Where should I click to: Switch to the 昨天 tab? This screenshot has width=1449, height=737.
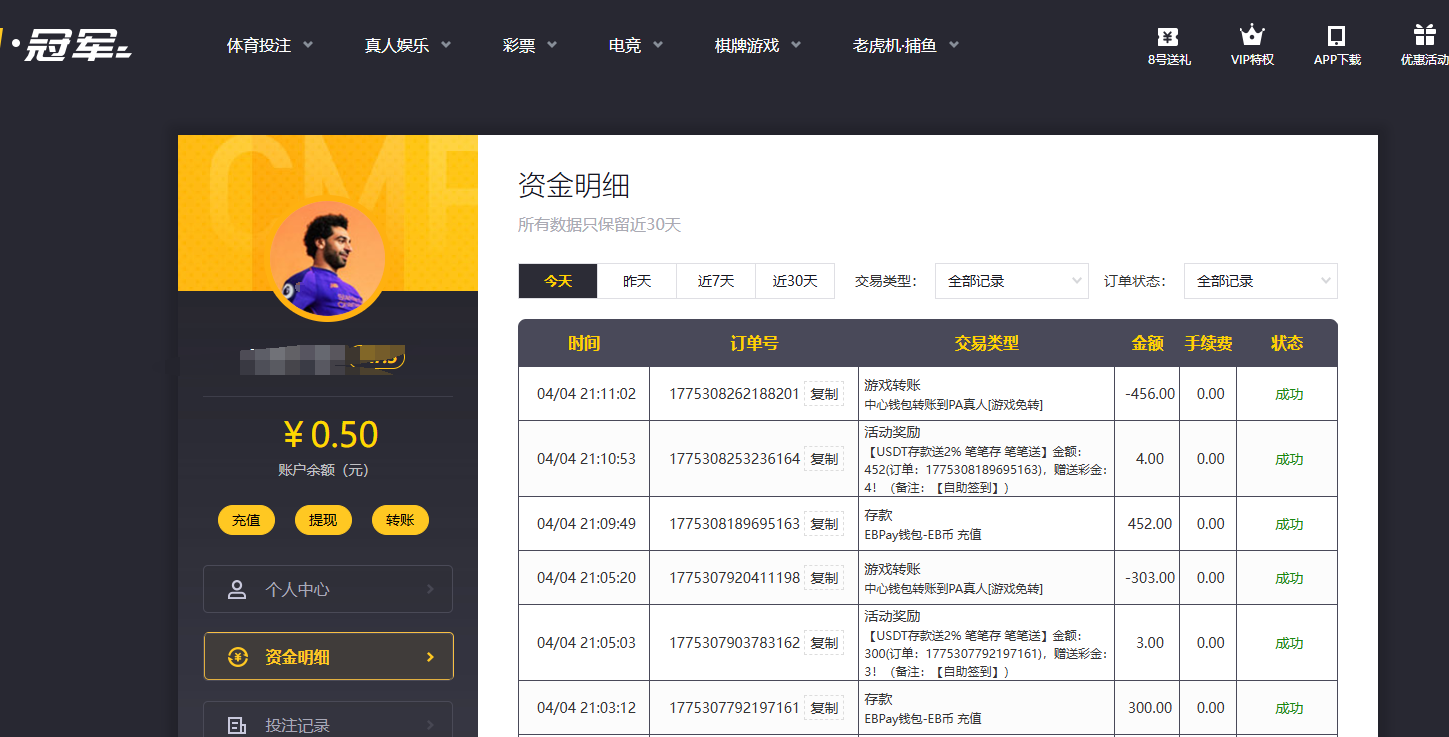[x=637, y=281]
